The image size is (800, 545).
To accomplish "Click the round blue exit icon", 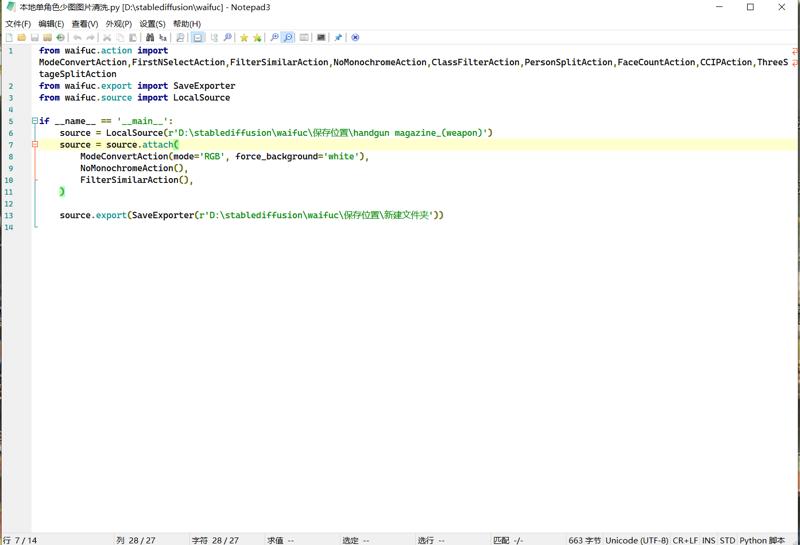I will 356,37.
